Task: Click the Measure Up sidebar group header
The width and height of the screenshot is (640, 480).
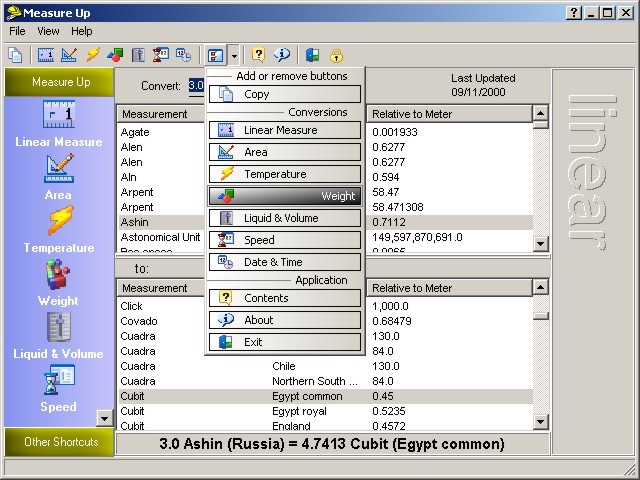Action: click(x=59, y=82)
